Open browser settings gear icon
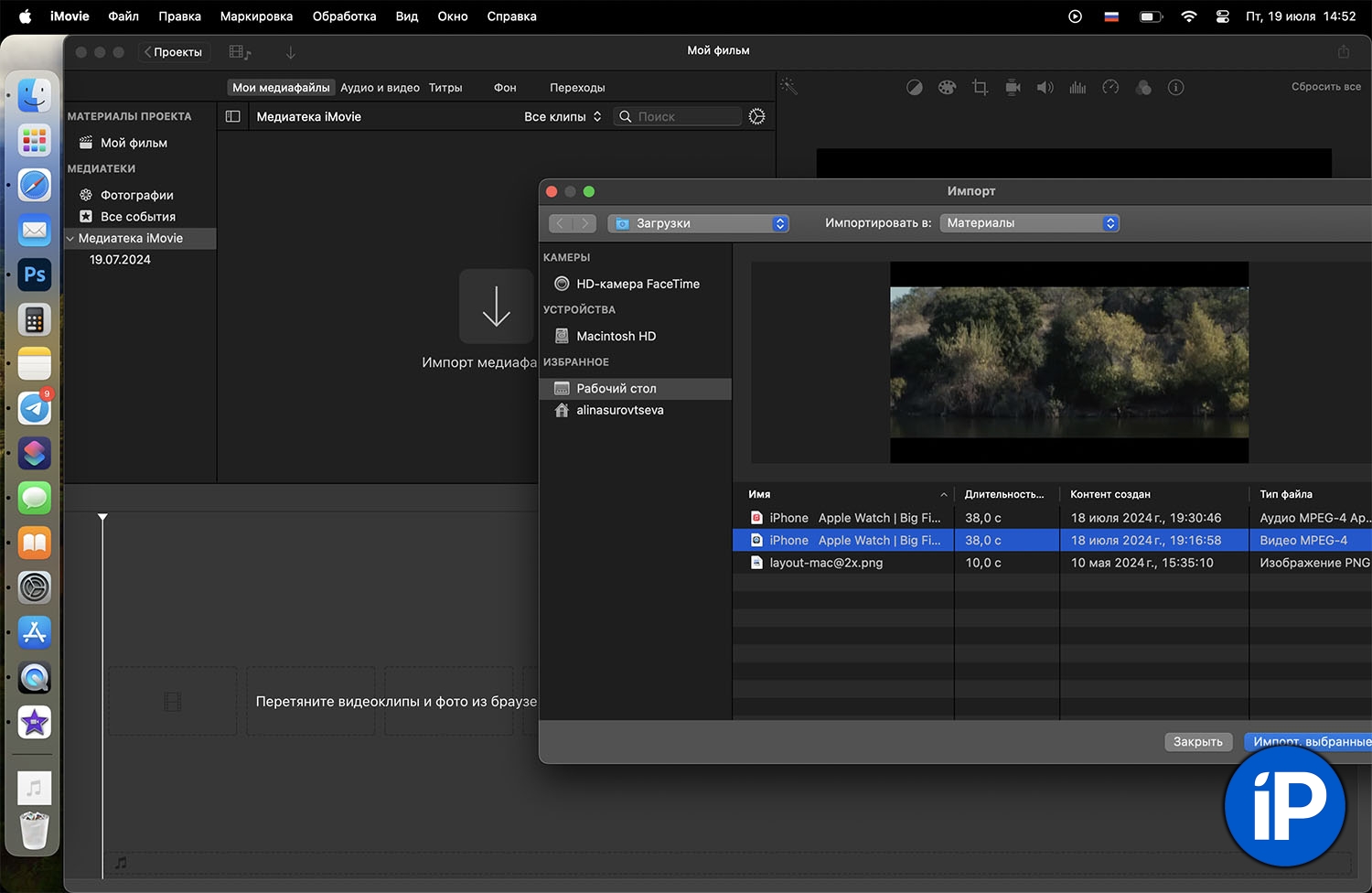1372x893 pixels. 756,116
